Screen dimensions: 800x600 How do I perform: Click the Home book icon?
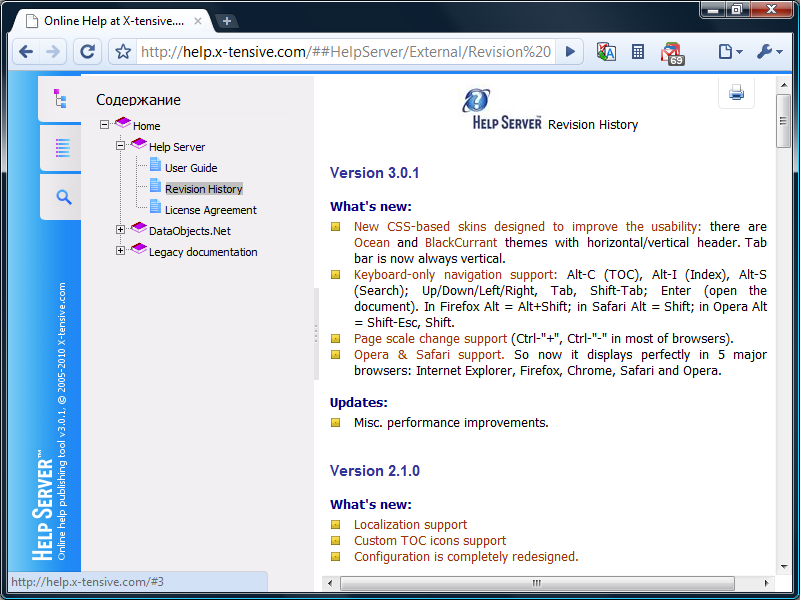[x=123, y=122]
